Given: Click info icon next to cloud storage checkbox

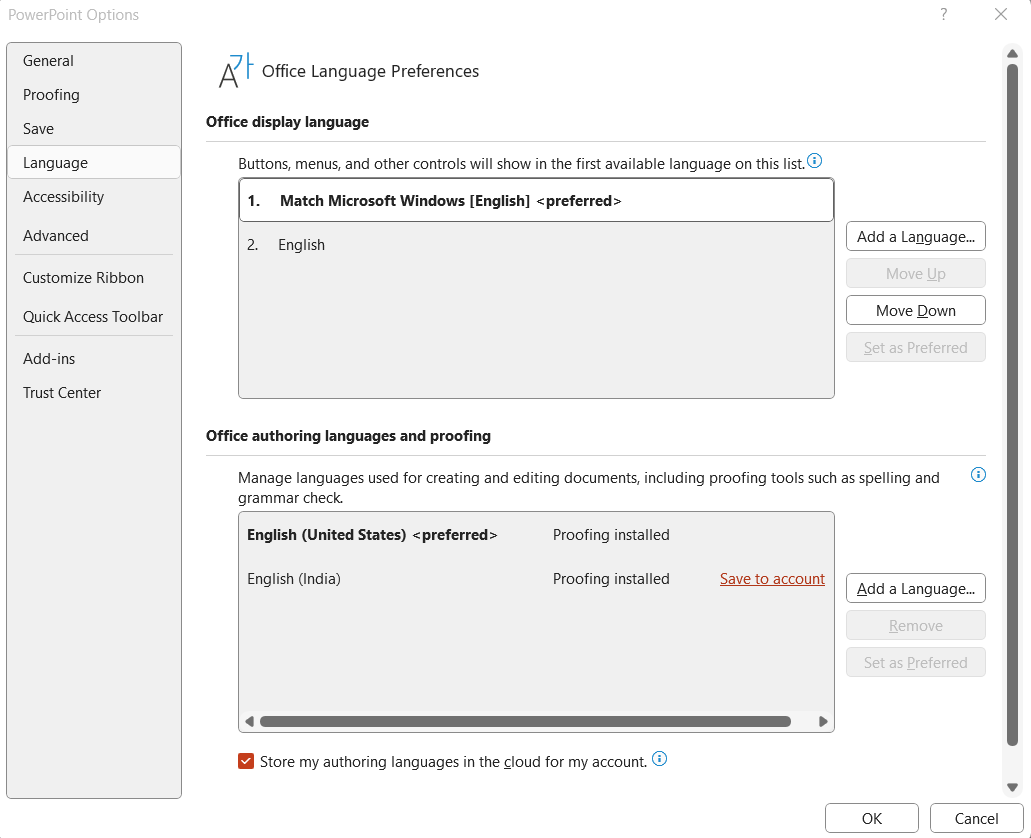Looking at the screenshot, I should pos(659,759).
